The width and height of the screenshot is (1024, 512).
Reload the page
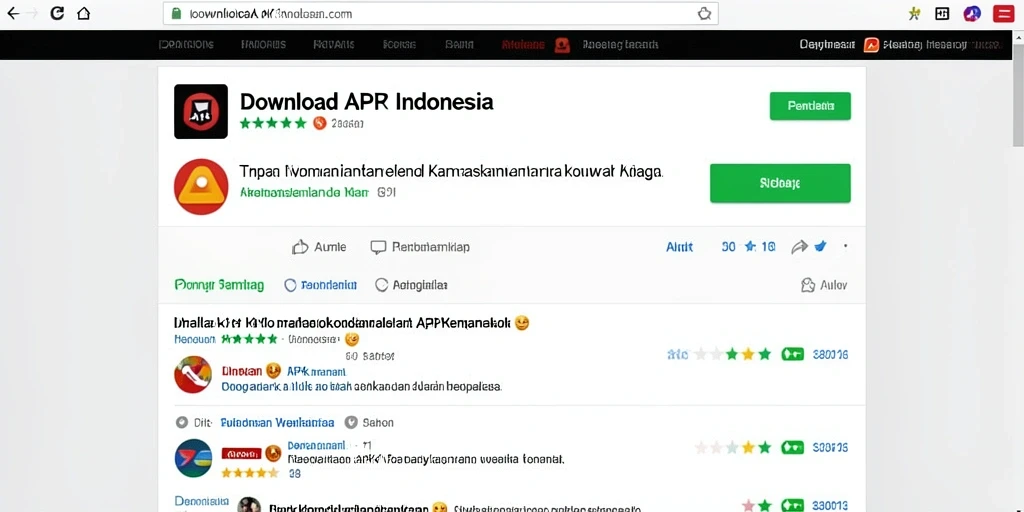click(57, 12)
